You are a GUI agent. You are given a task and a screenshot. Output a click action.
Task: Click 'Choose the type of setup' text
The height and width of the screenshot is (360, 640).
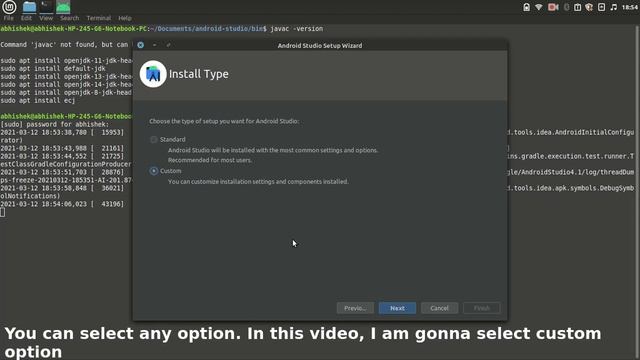(x=224, y=121)
